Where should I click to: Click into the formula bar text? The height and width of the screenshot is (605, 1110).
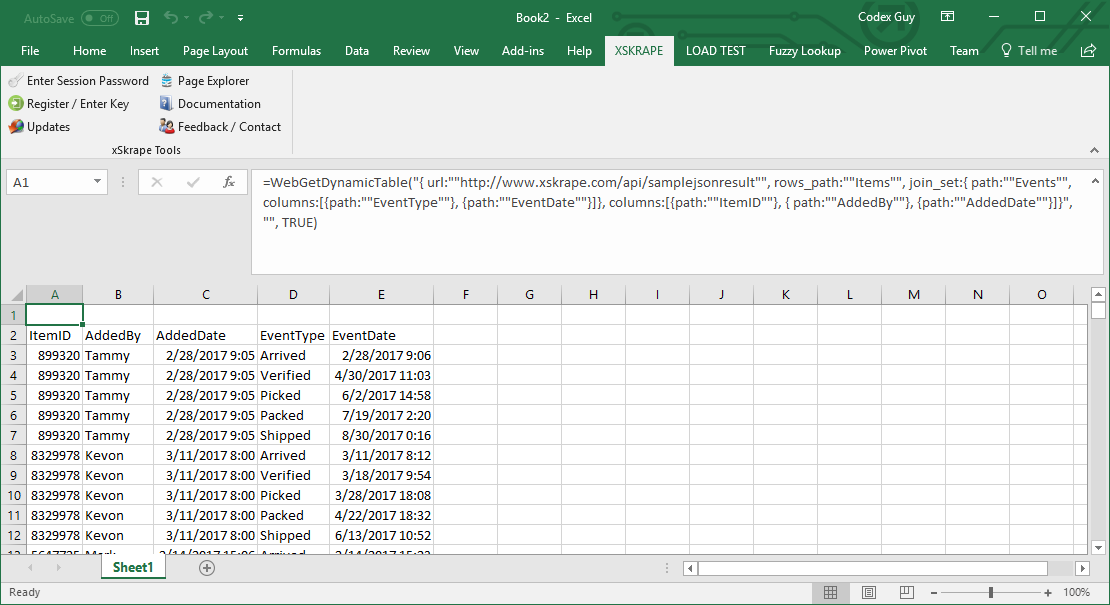[667, 202]
